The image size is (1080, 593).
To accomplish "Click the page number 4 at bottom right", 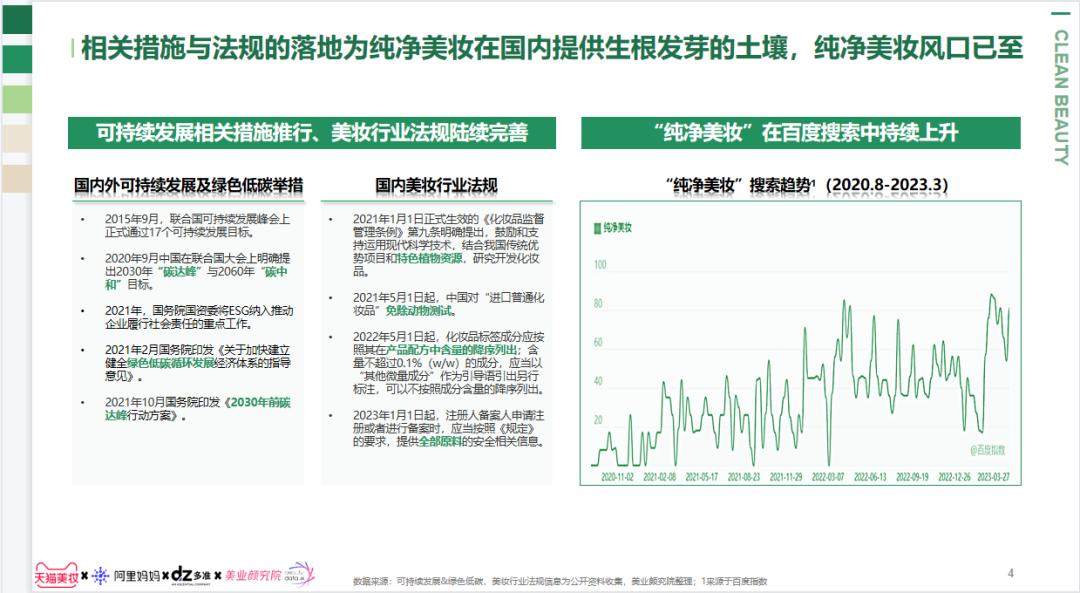I will [1012, 572].
